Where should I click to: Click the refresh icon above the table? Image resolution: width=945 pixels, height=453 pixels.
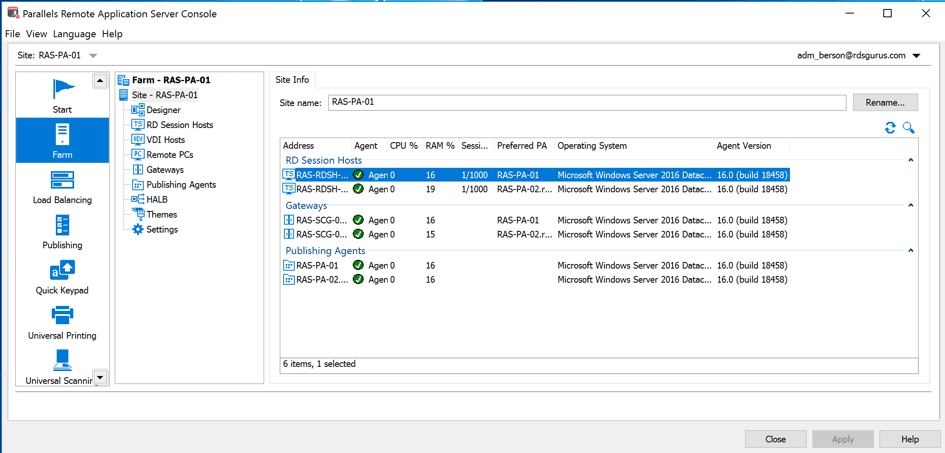pyautogui.click(x=890, y=127)
